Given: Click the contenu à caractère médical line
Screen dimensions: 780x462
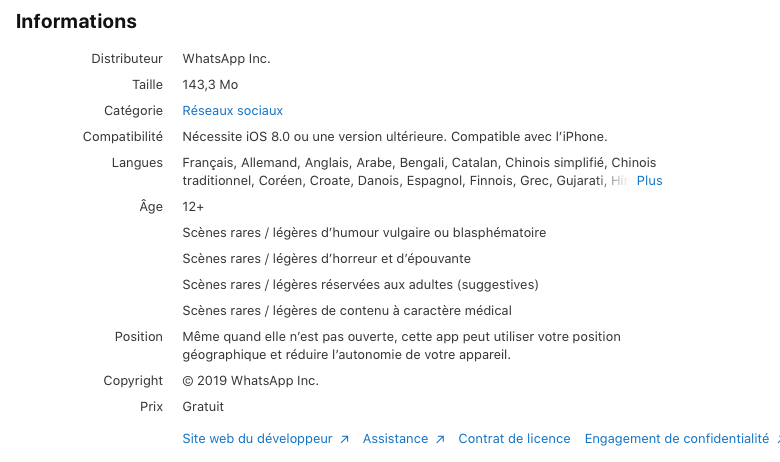Looking at the screenshot, I should [347, 311].
